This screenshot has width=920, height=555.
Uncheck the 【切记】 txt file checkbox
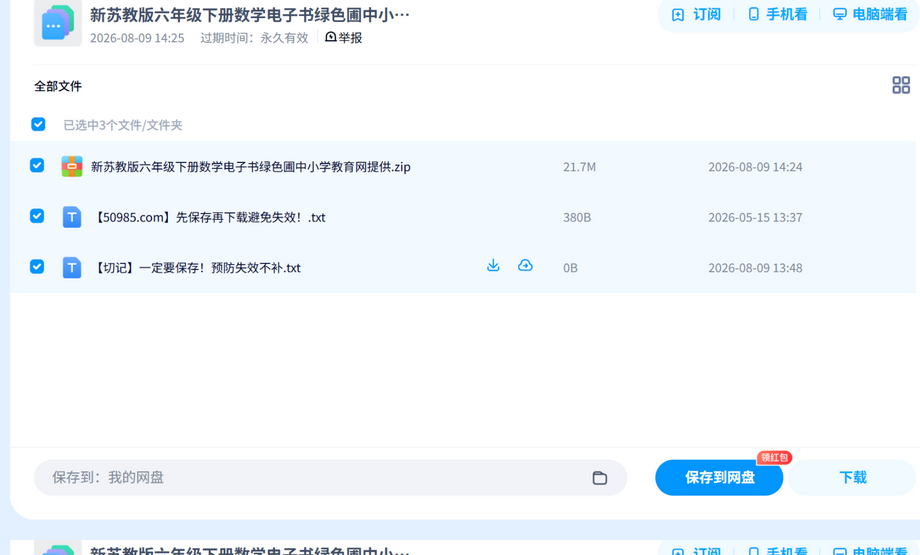pyautogui.click(x=37, y=266)
